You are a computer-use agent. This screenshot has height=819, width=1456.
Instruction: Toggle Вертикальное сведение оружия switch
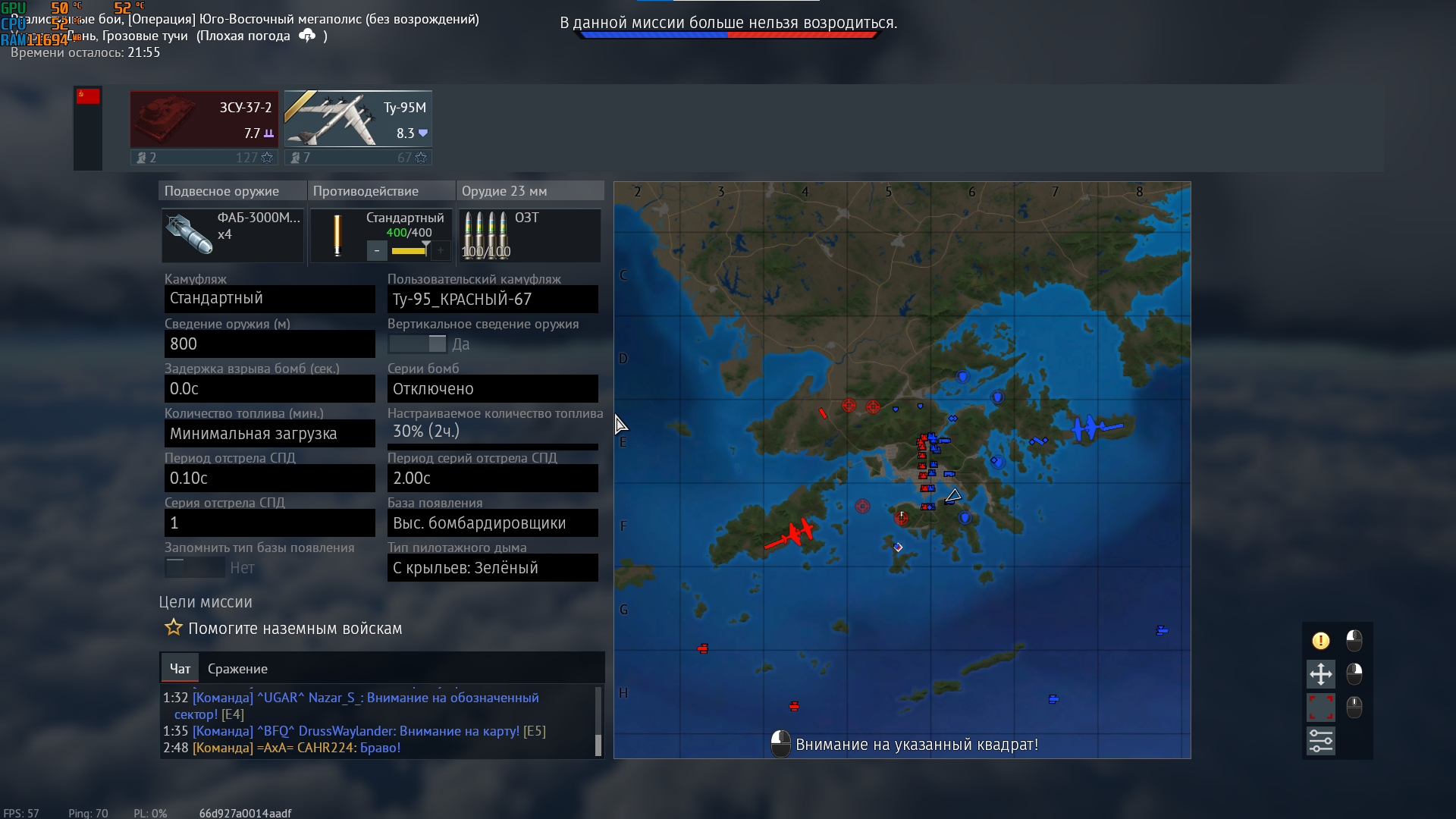(418, 344)
